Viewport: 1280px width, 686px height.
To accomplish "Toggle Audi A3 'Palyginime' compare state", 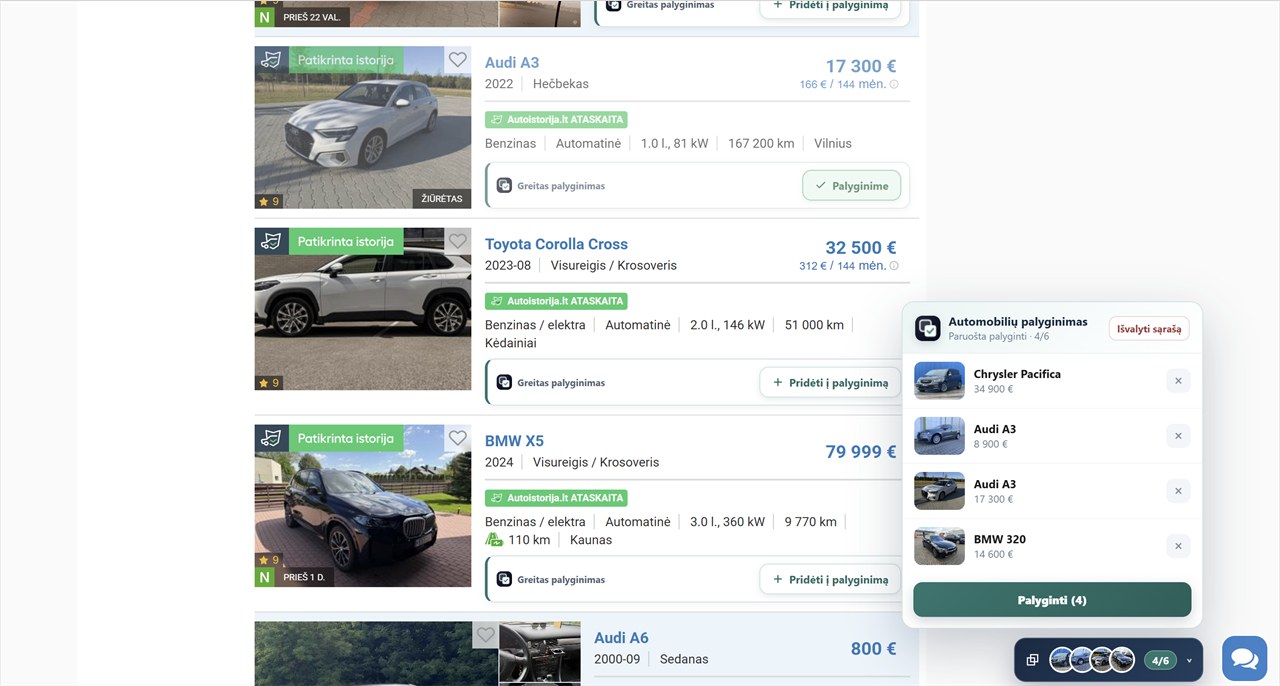I will (x=852, y=186).
